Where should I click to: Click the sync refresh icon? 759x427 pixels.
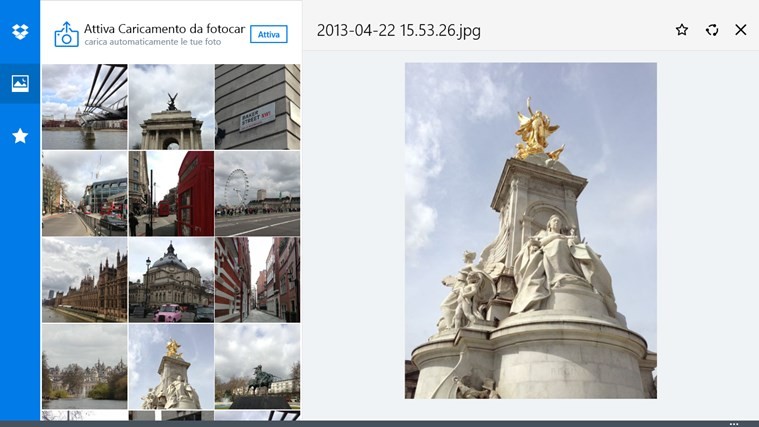(712, 30)
